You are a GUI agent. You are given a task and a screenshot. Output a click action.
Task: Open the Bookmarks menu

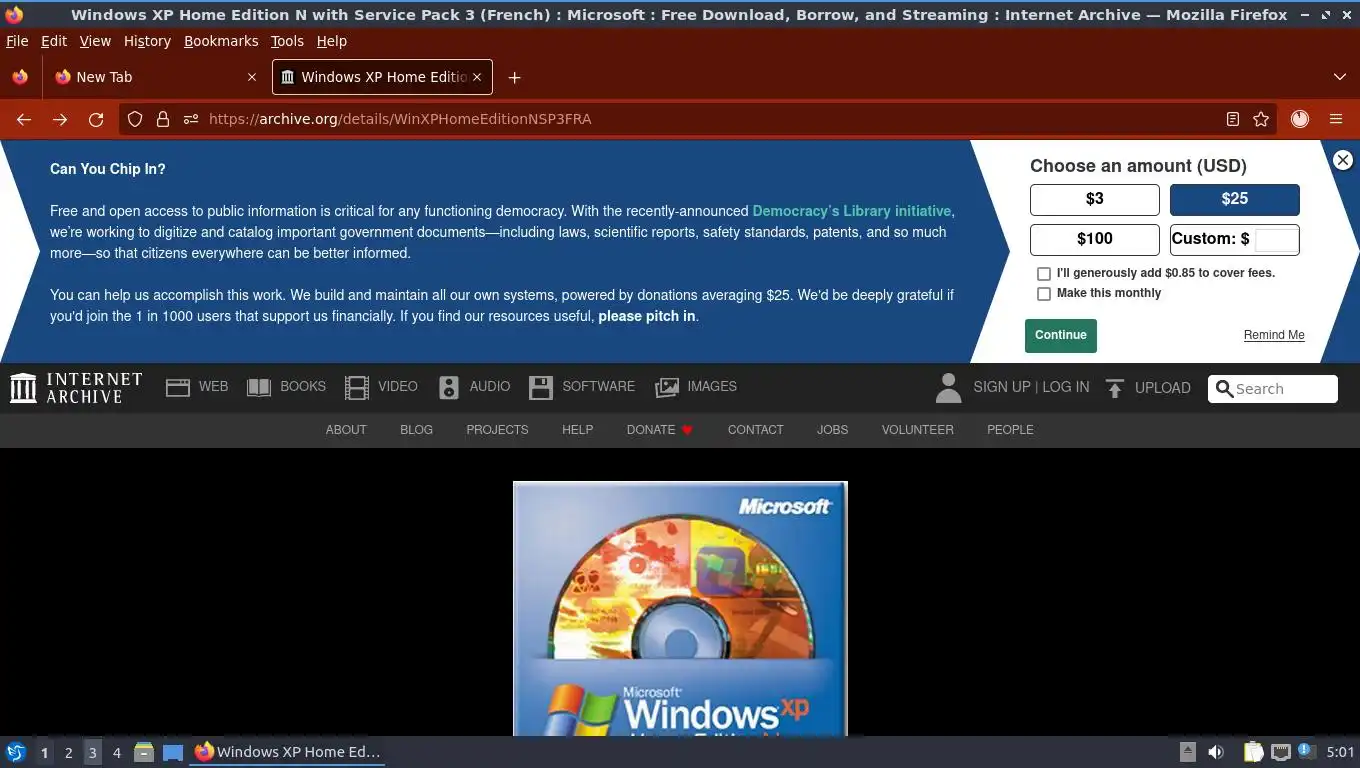[221, 41]
